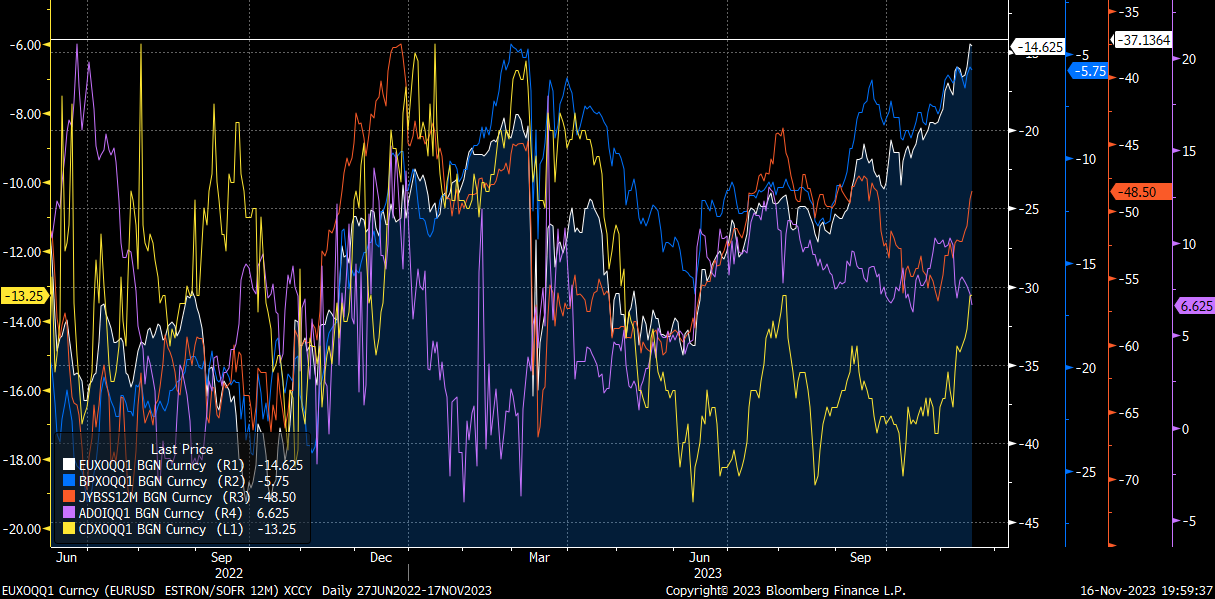Click the 2023 label on the date axis

[706, 574]
